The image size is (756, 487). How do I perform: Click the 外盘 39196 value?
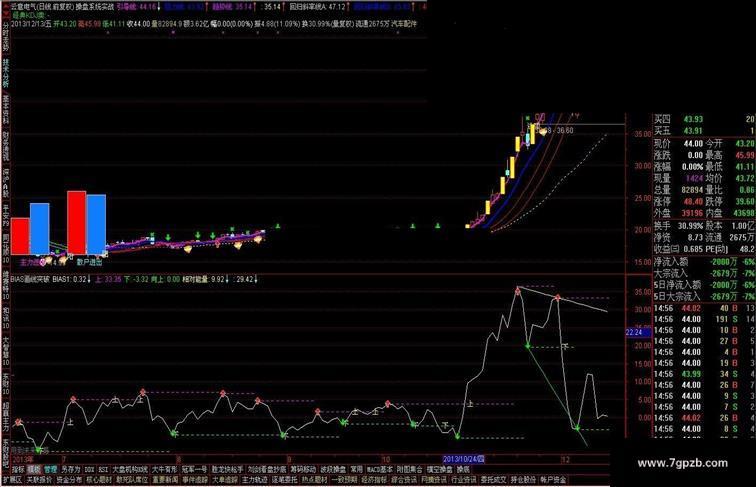(692, 213)
